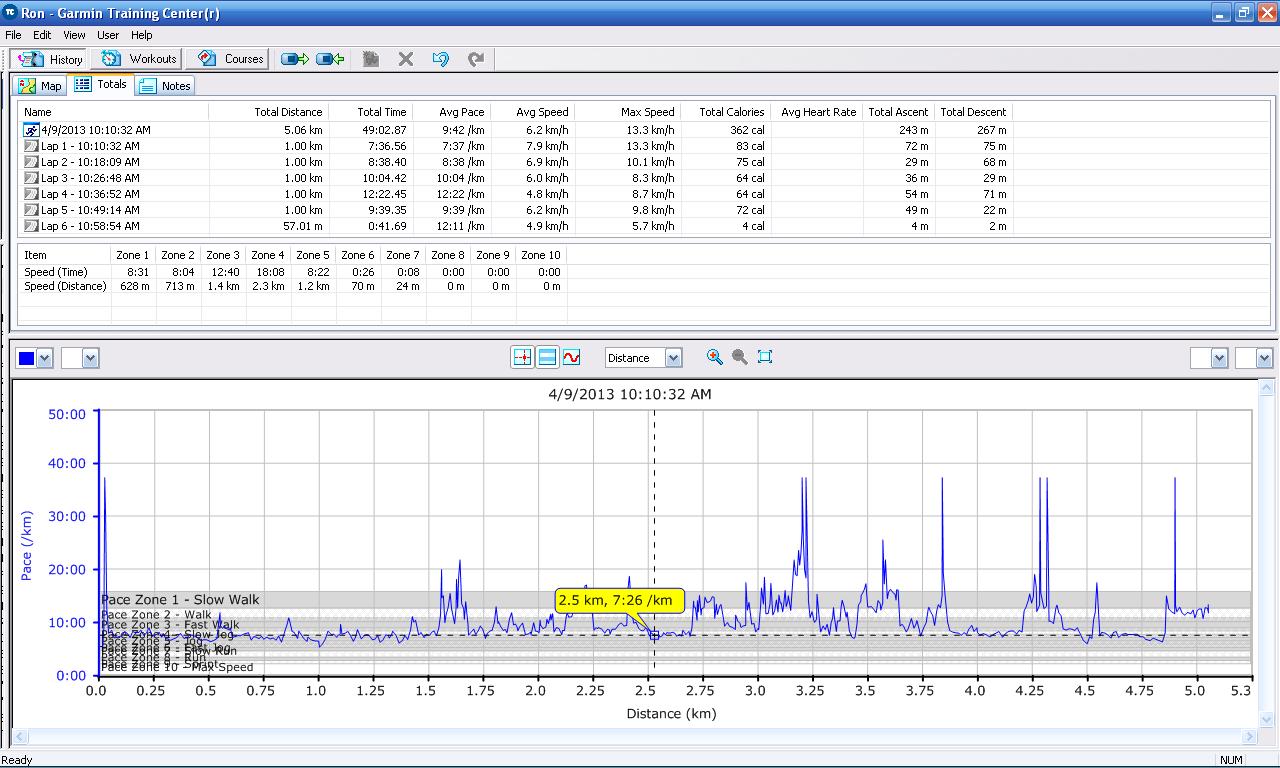Click the Name column header
The height and width of the screenshot is (768, 1280).
(x=114, y=112)
